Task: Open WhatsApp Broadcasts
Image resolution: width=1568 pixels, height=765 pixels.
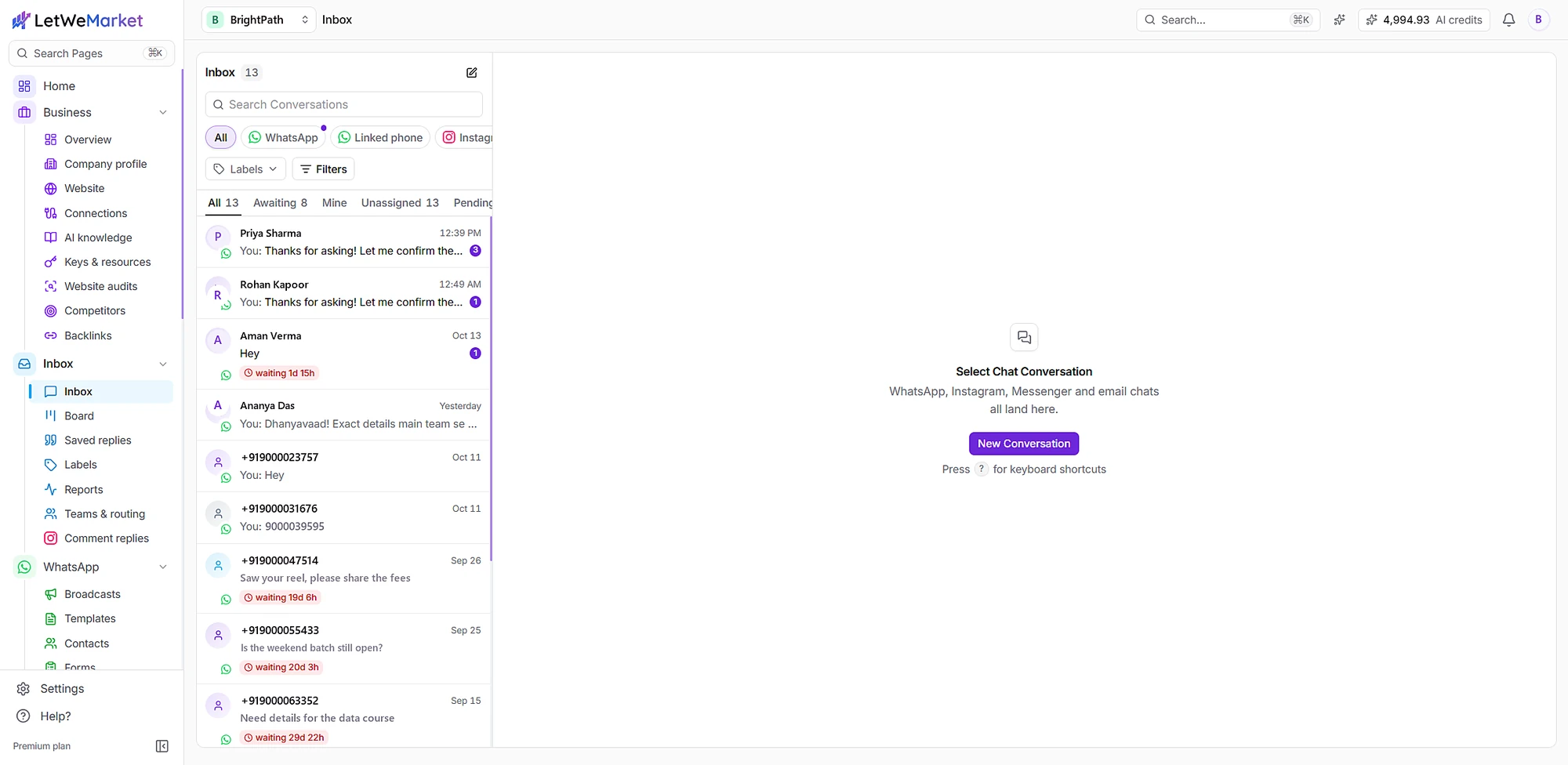Action: (93, 594)
